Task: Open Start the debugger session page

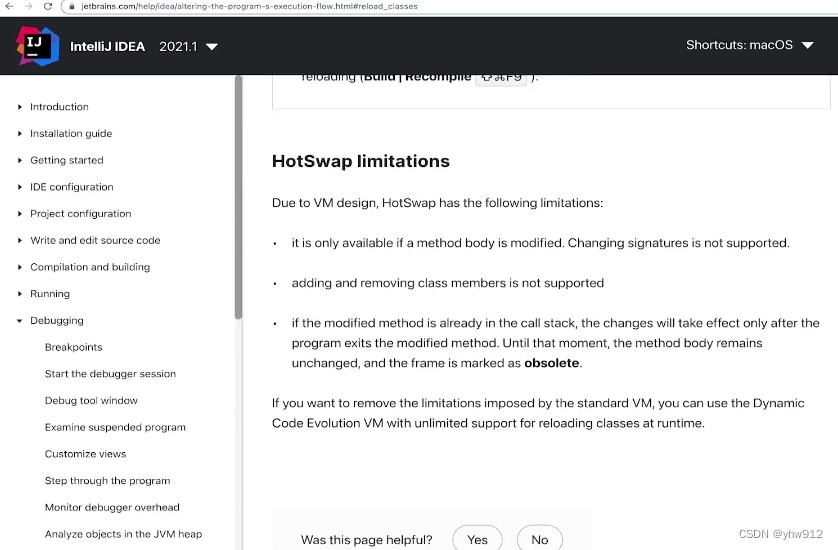Action: (110, 374)
